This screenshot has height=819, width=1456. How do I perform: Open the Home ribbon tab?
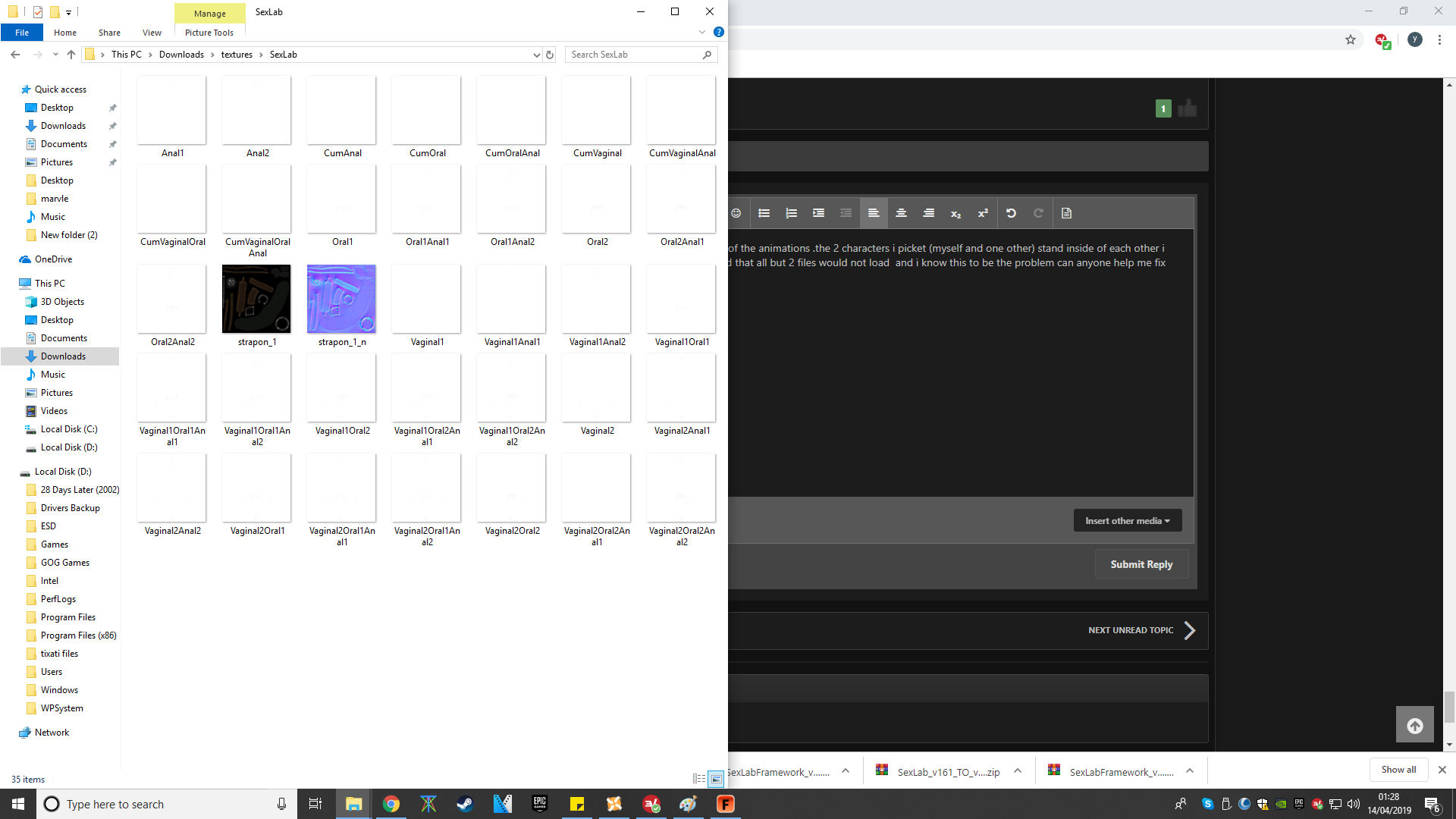[x=65, y=33]
